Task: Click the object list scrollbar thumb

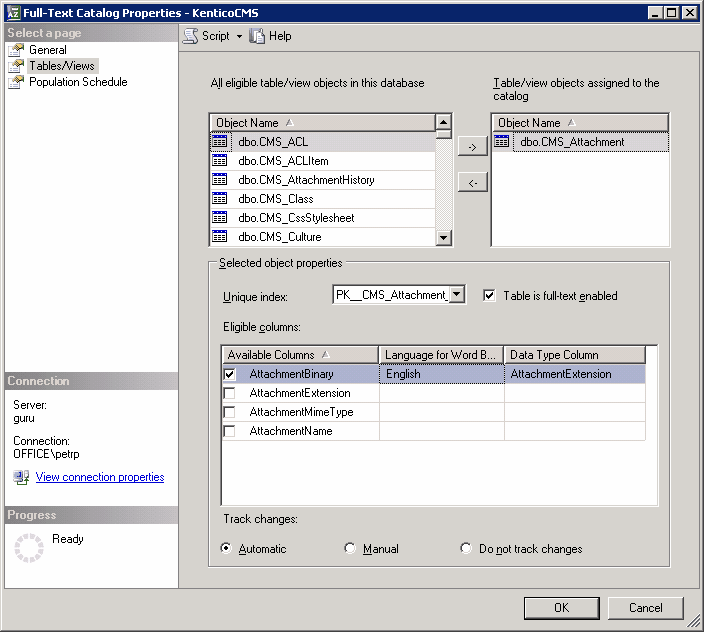Action: 443,134
